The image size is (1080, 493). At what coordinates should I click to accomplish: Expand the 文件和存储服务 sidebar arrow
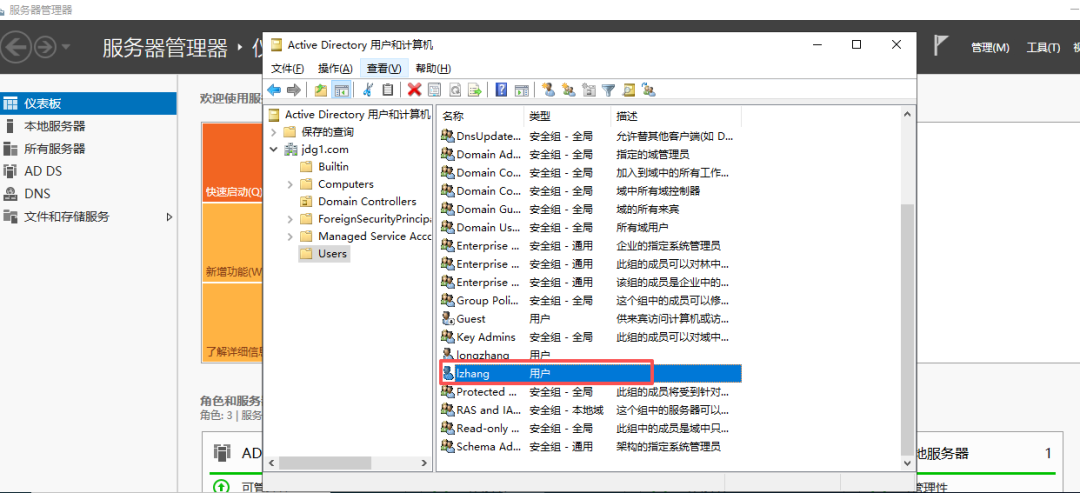169,217
